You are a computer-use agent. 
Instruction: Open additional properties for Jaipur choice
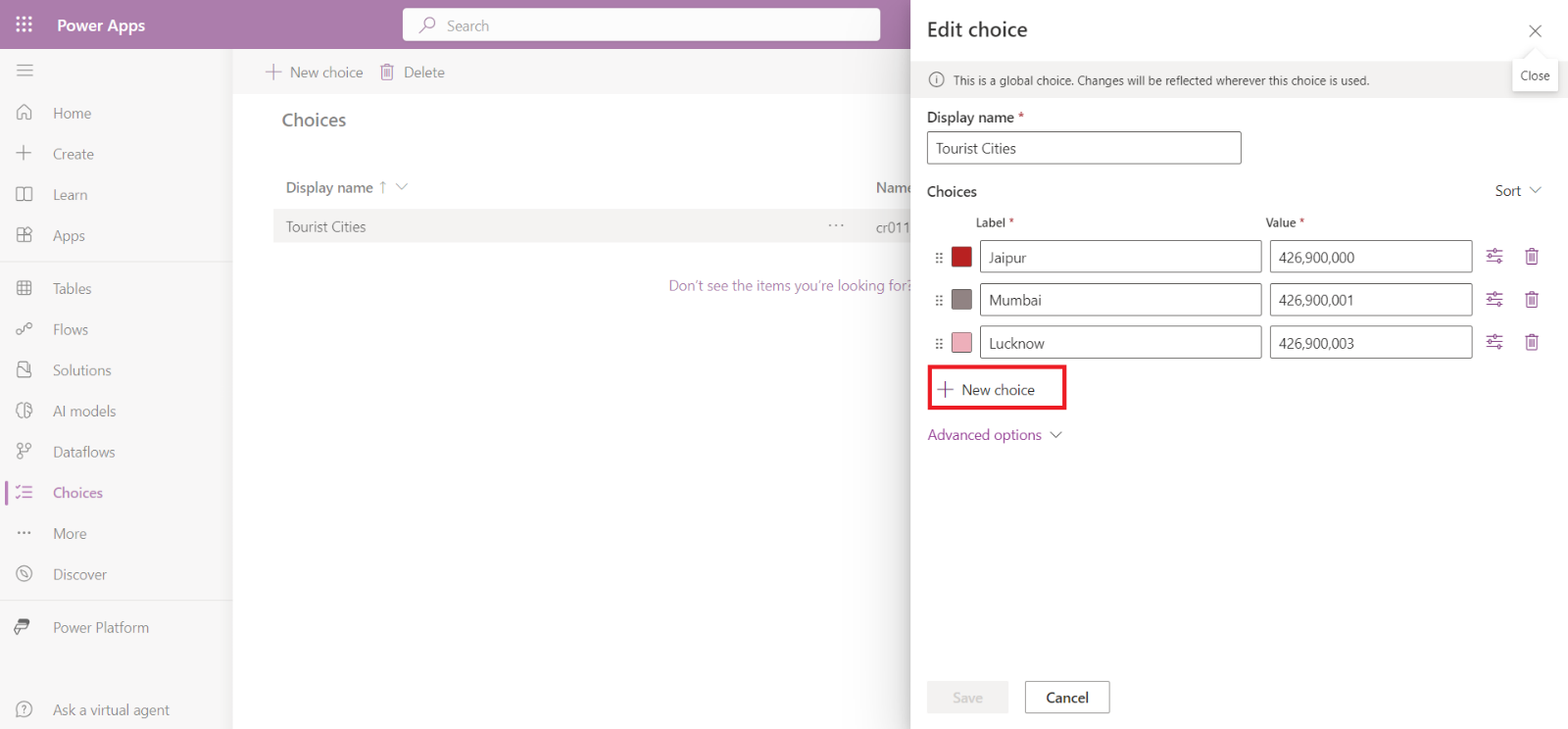[x=1494, y=257]
